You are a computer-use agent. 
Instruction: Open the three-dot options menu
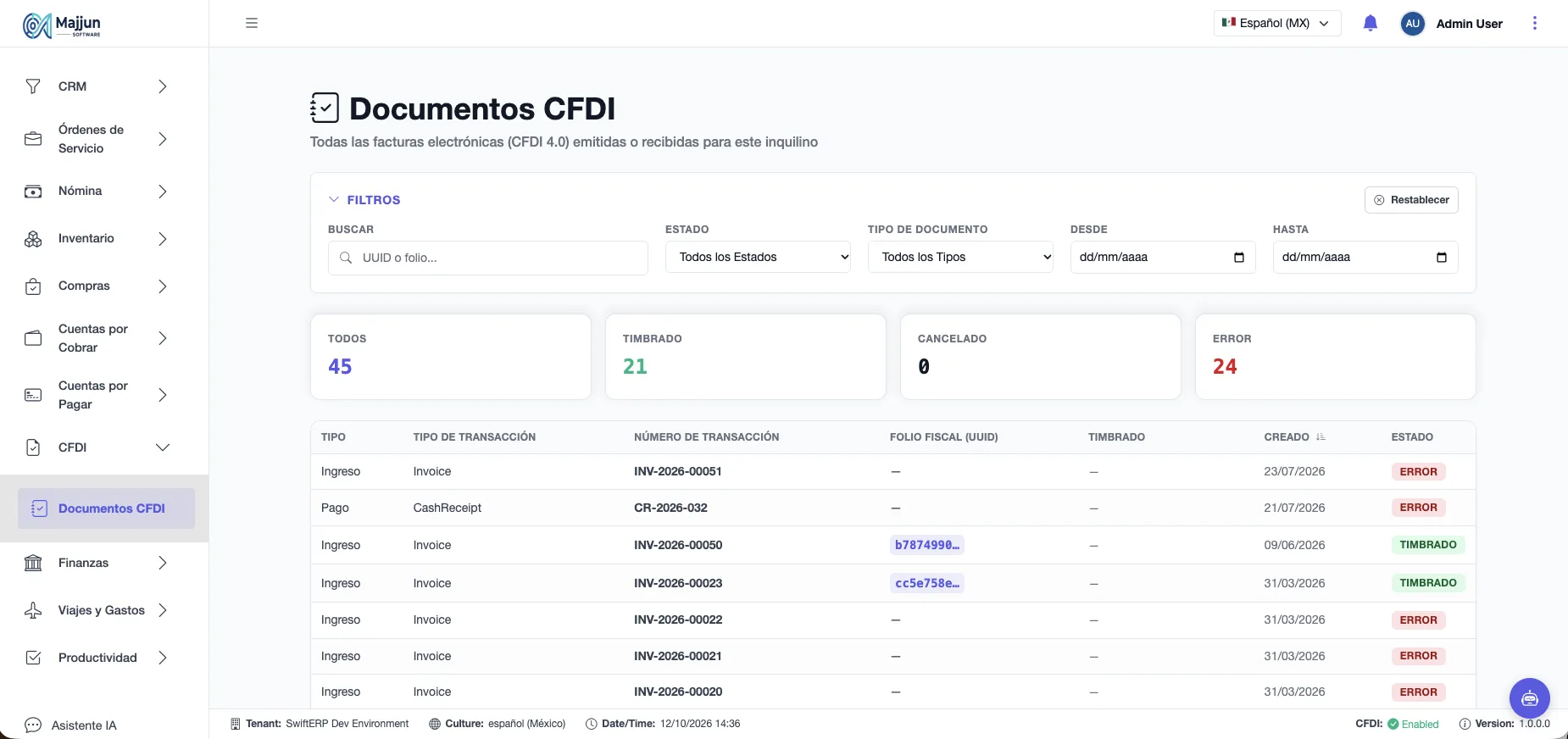tap(1535, 24)
